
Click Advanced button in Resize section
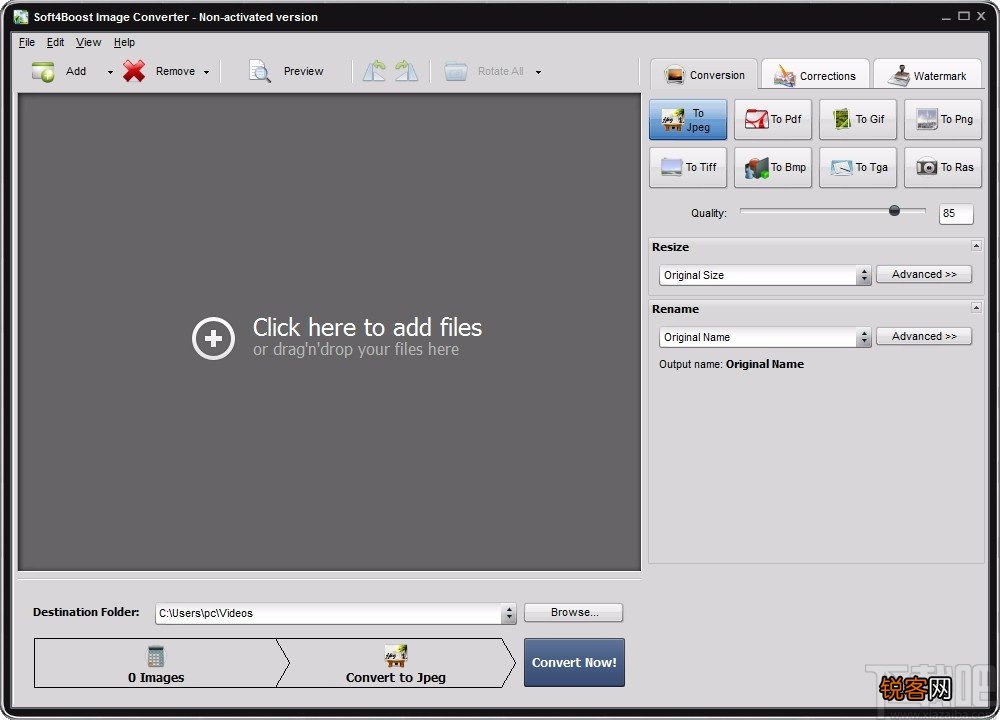pos(923,274)
